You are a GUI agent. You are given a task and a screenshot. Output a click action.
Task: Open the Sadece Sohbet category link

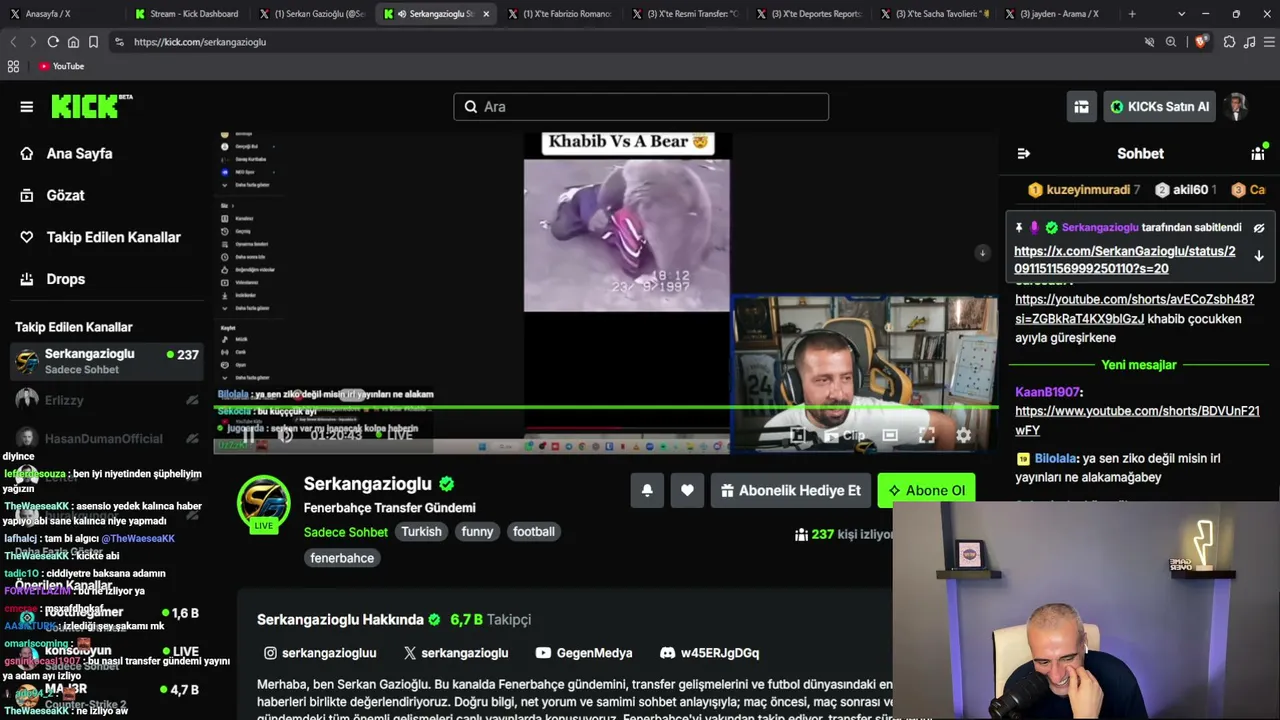click(x=346, y=532)
